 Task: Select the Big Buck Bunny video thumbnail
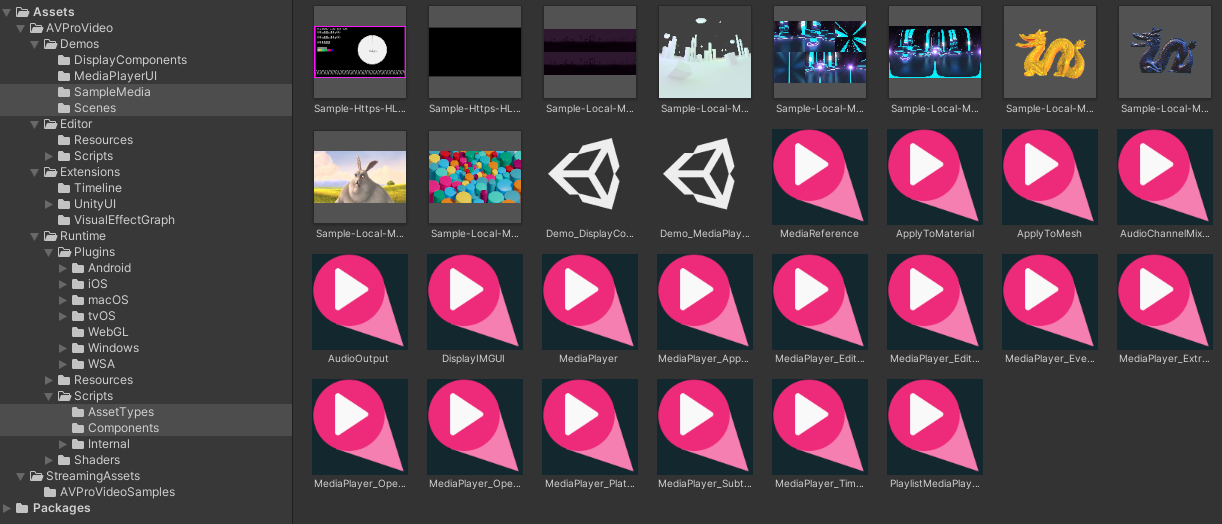point(359,177)
